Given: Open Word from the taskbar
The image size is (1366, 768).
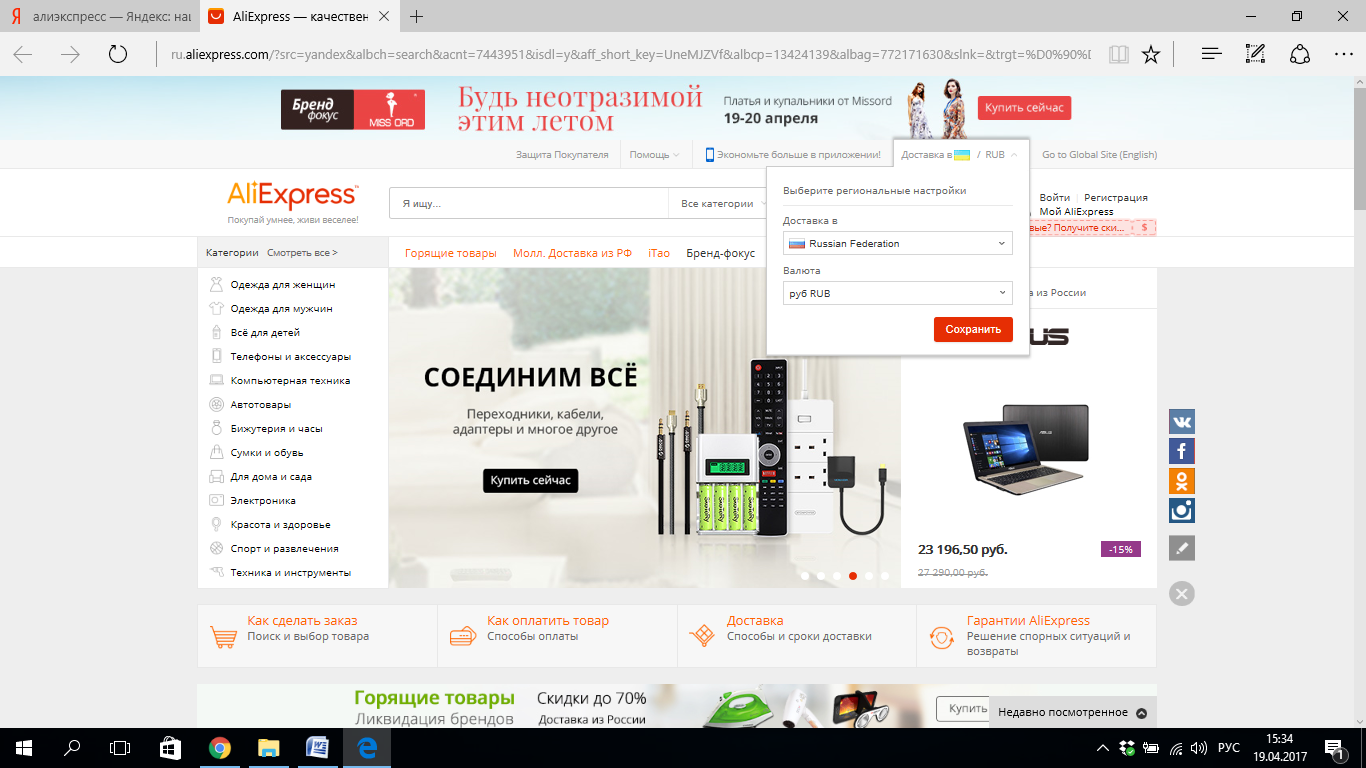Looking at the screenshot, I should 317,747.
